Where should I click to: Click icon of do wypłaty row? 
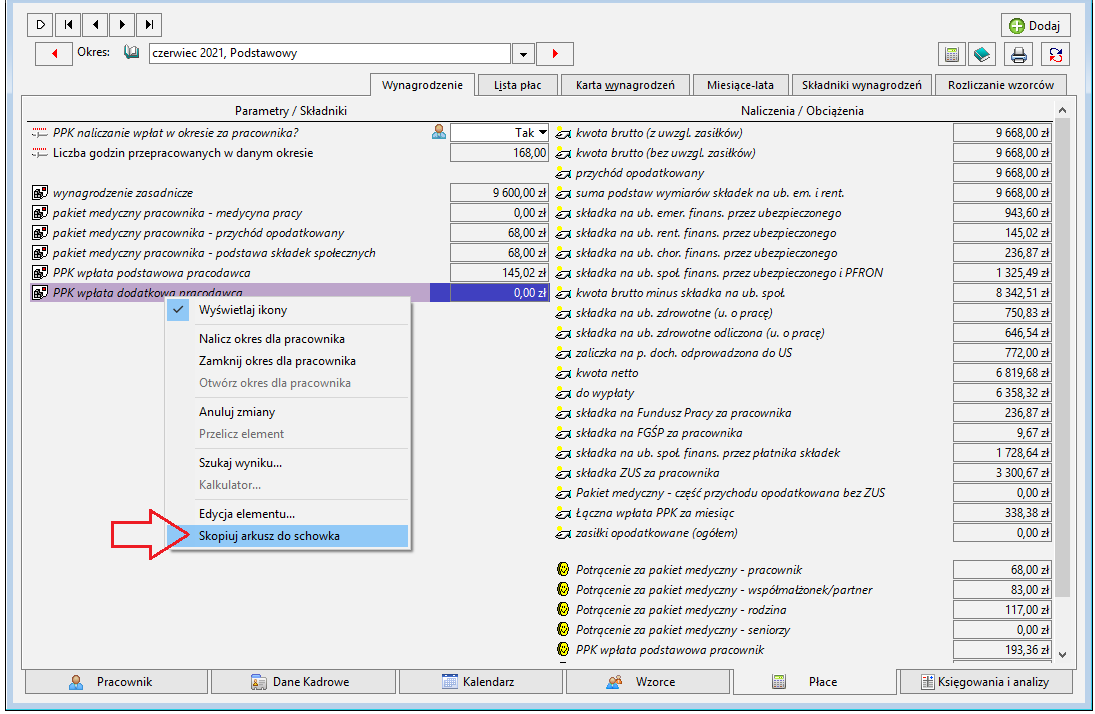[x=563, y=393]
